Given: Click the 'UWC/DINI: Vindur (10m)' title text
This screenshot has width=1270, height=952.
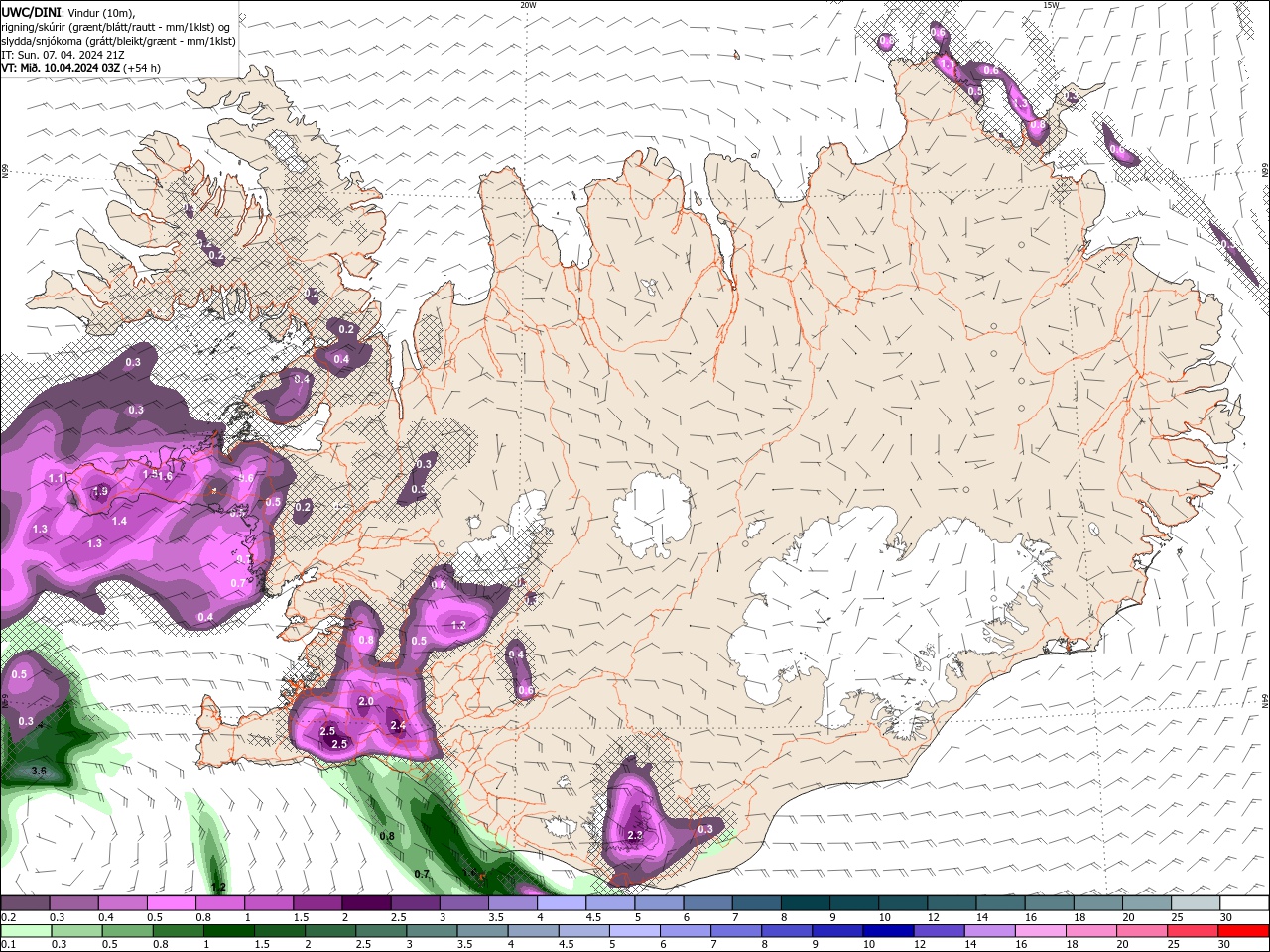Looking at the screenshot, I should pyautogui.click(x=66, y=12).
